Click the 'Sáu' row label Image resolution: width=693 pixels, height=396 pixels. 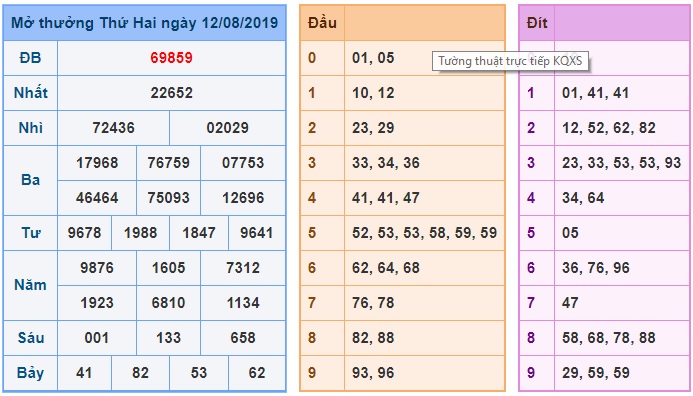click(30, 337)
